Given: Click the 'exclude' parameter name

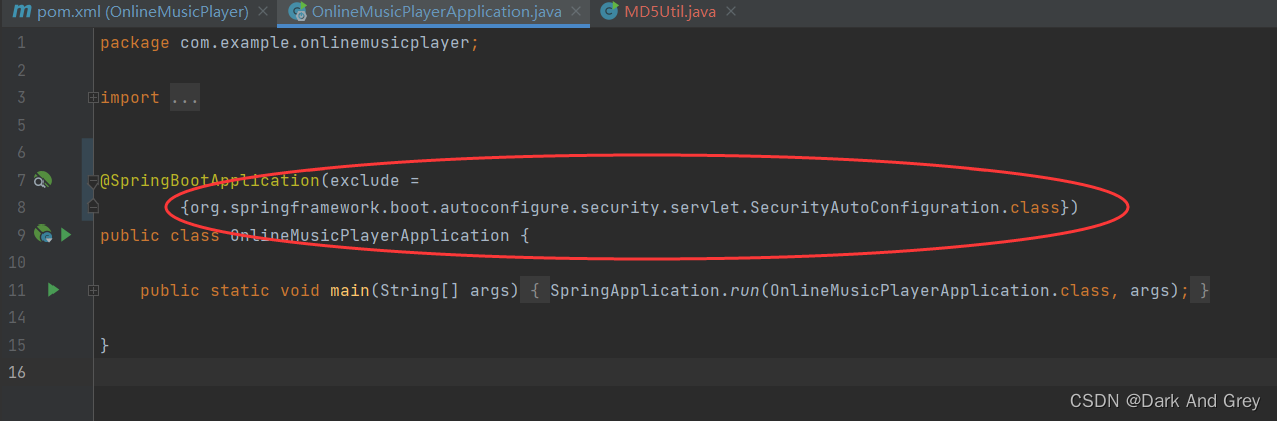Looking at the screenshot, I should coord(365,181).
